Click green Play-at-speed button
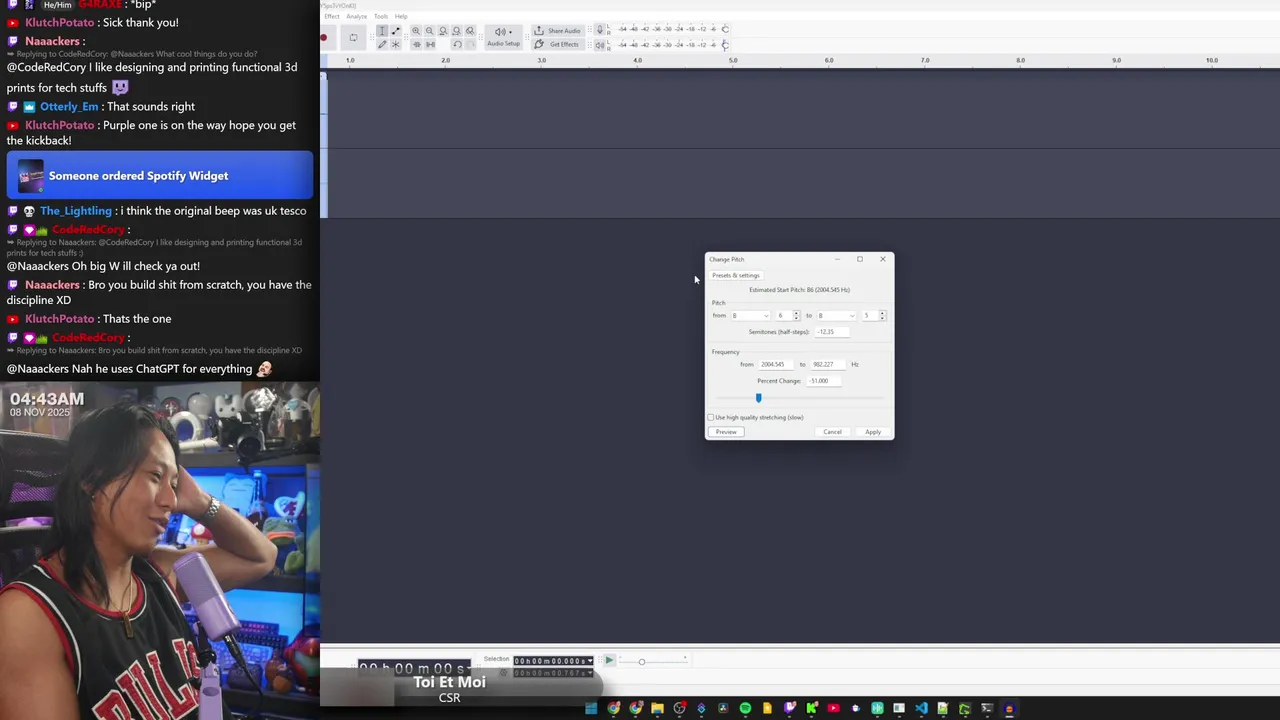1280x720 pixels. coord(609,661)
